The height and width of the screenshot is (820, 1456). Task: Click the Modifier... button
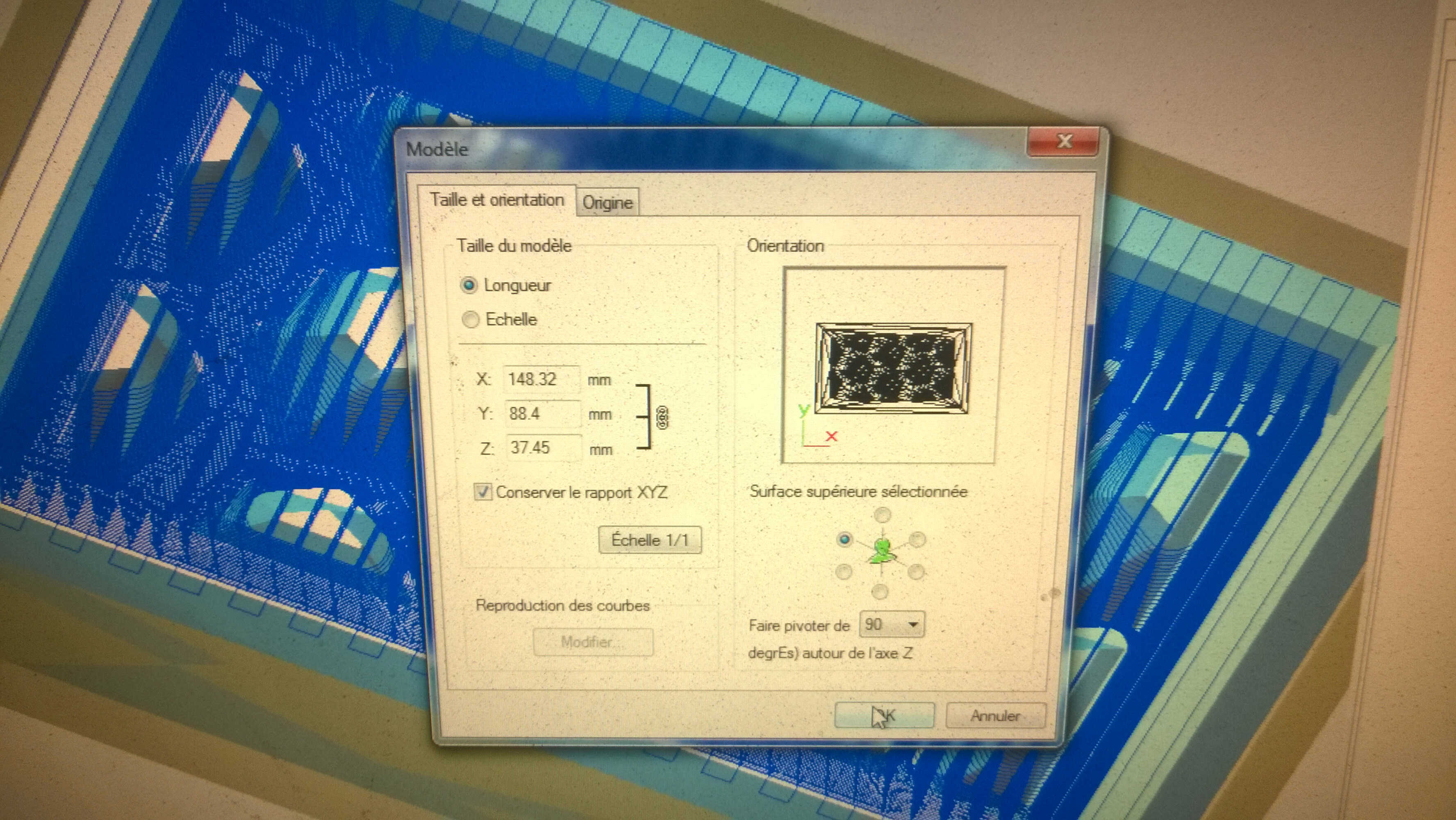point(593,642)
